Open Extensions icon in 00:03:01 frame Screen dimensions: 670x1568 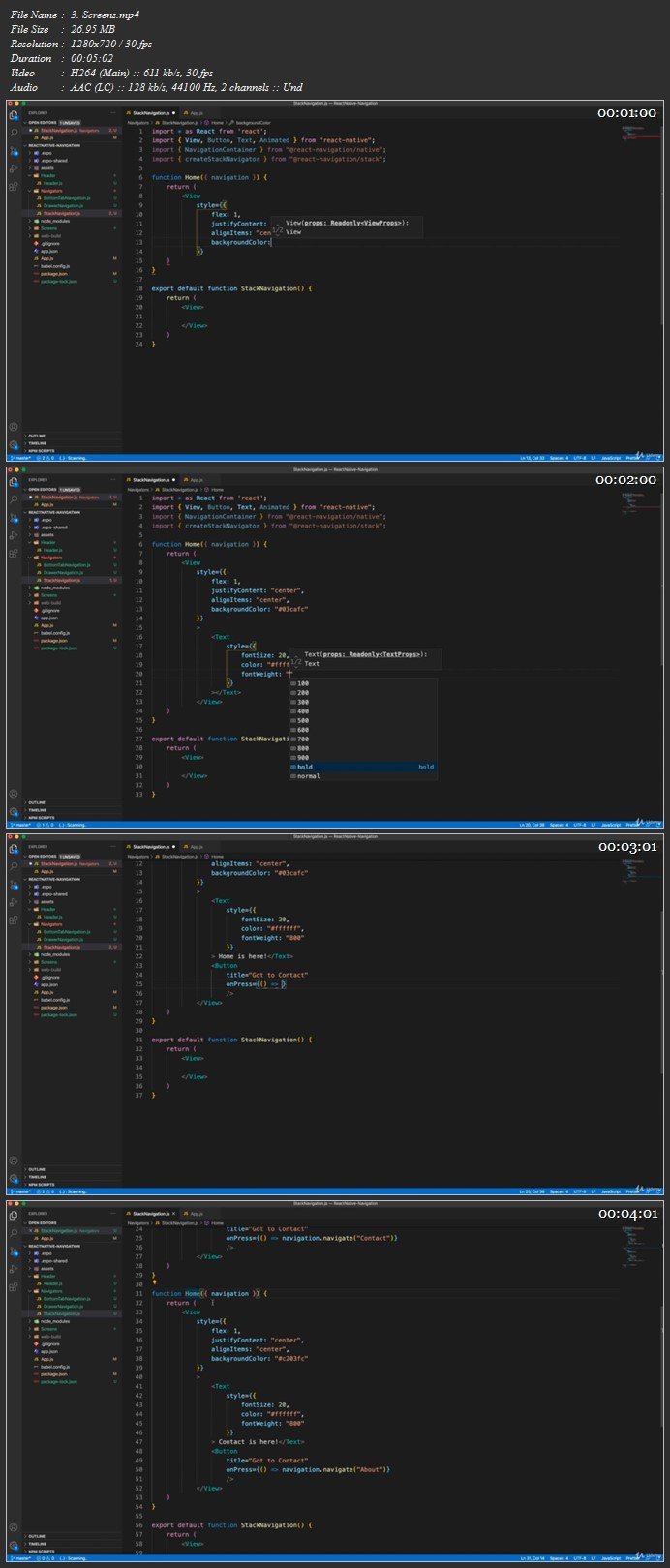click(x=14, y=920)
